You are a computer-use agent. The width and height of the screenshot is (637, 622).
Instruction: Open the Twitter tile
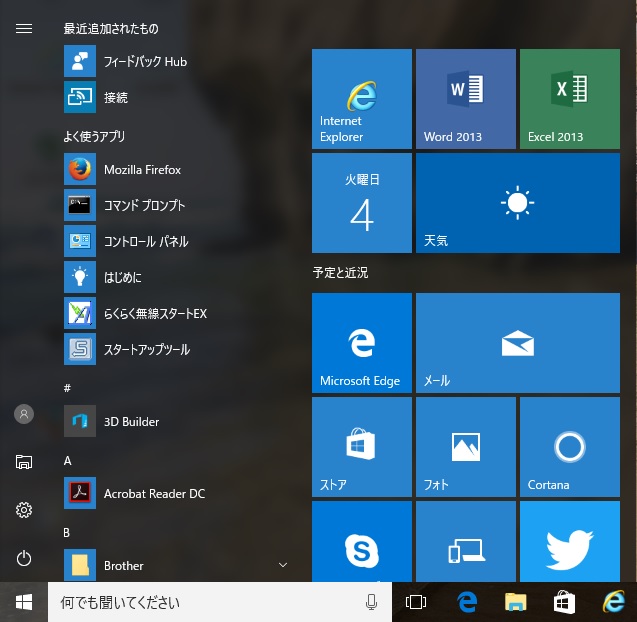[570, 541]
